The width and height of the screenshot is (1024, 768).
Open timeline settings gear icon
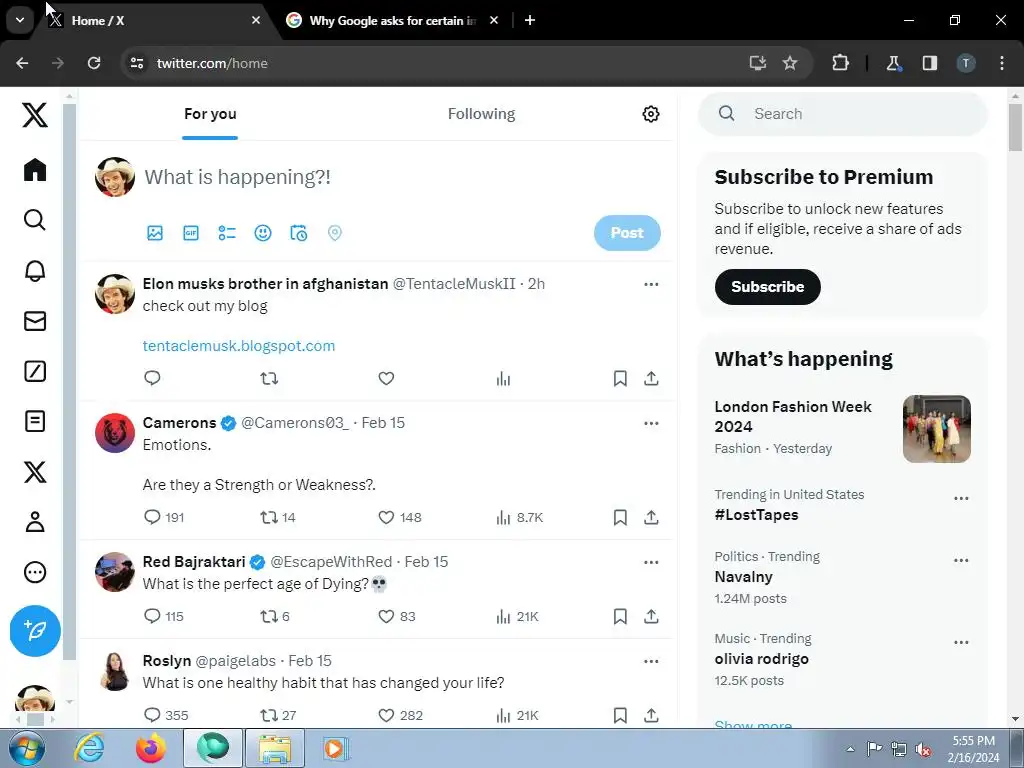coord(650,114)
